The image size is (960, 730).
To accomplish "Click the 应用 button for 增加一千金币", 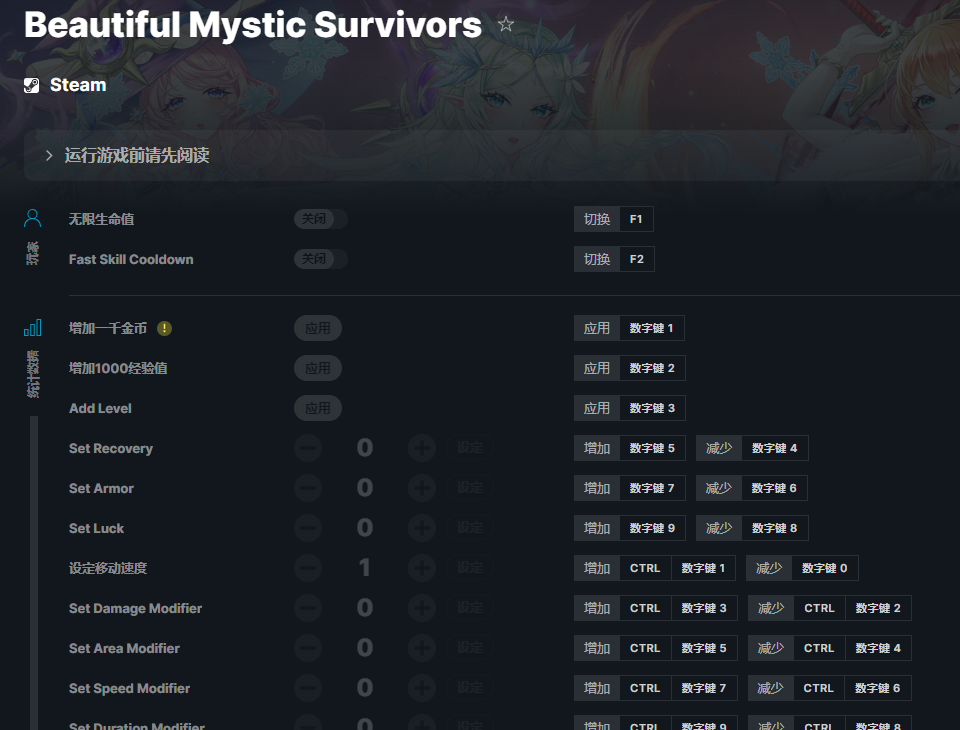I will [x=318, y=328].
